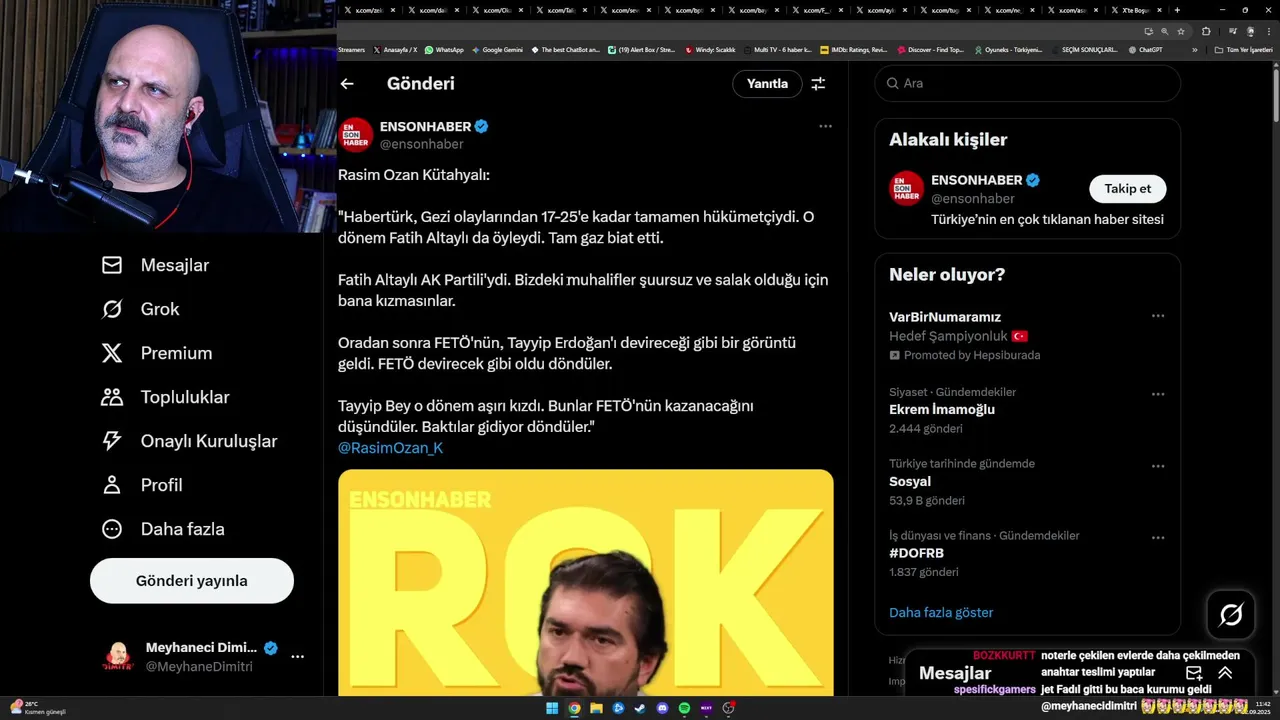This screenshot has width=1280, height=720.
Task: Go back using the arrow beside Gönderi
Action: [347, 84]
